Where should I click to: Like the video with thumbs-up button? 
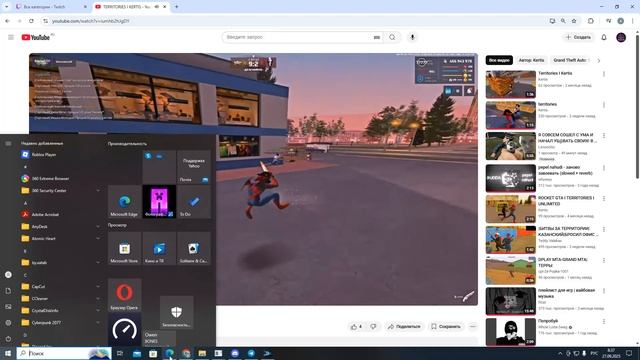tap(356, 327)
